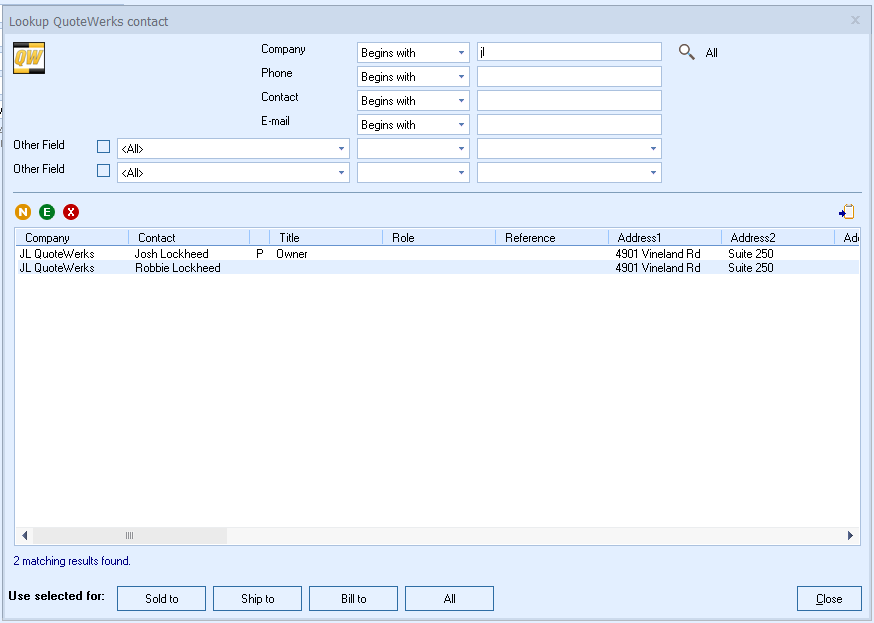Click the E-mail search text field
Viewport: 874px width, 623px height.
pyautogui.click(x=569, y=125)
